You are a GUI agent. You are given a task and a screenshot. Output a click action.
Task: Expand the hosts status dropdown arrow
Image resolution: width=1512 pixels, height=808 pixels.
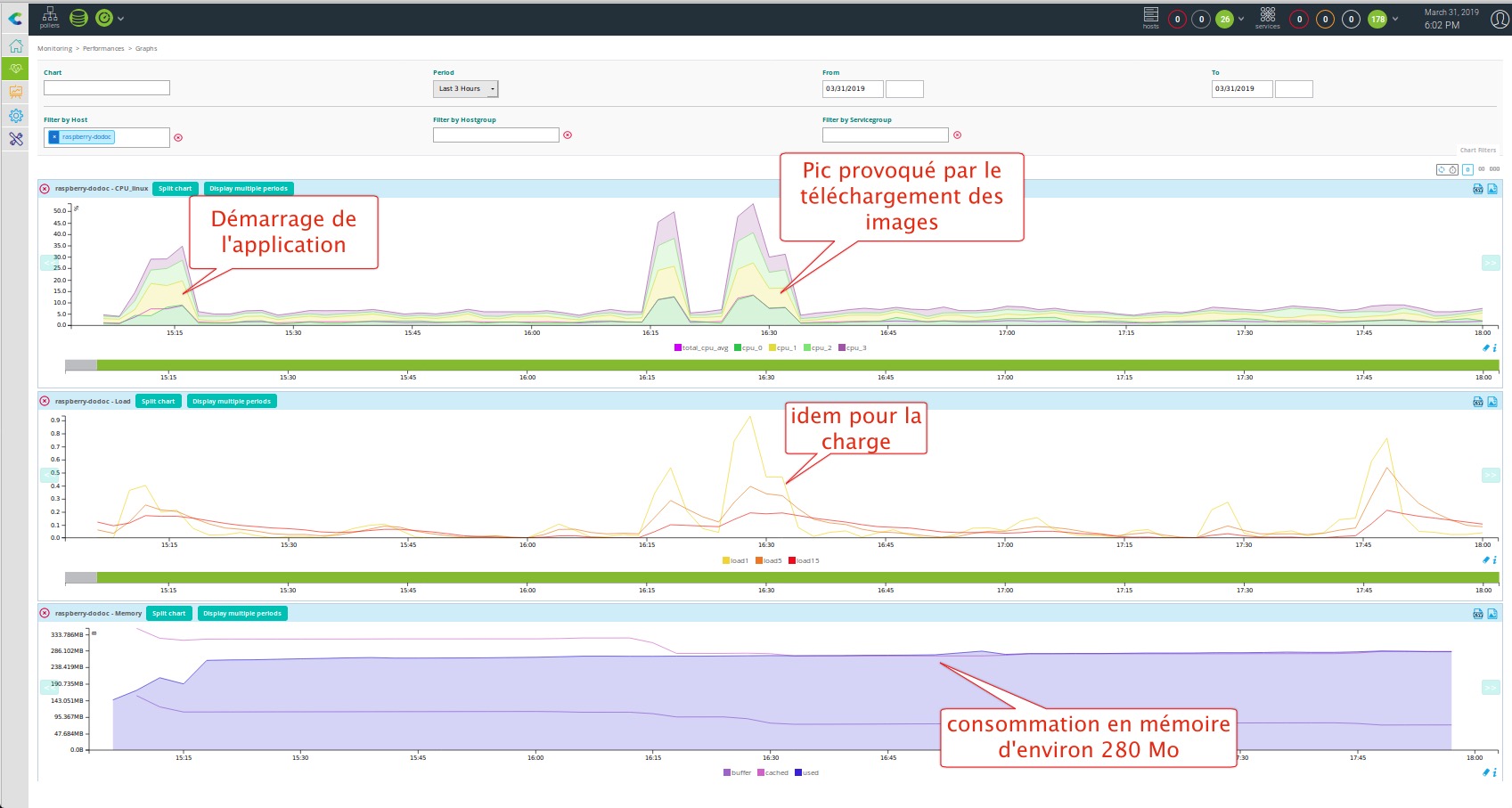coord(1241,19)
